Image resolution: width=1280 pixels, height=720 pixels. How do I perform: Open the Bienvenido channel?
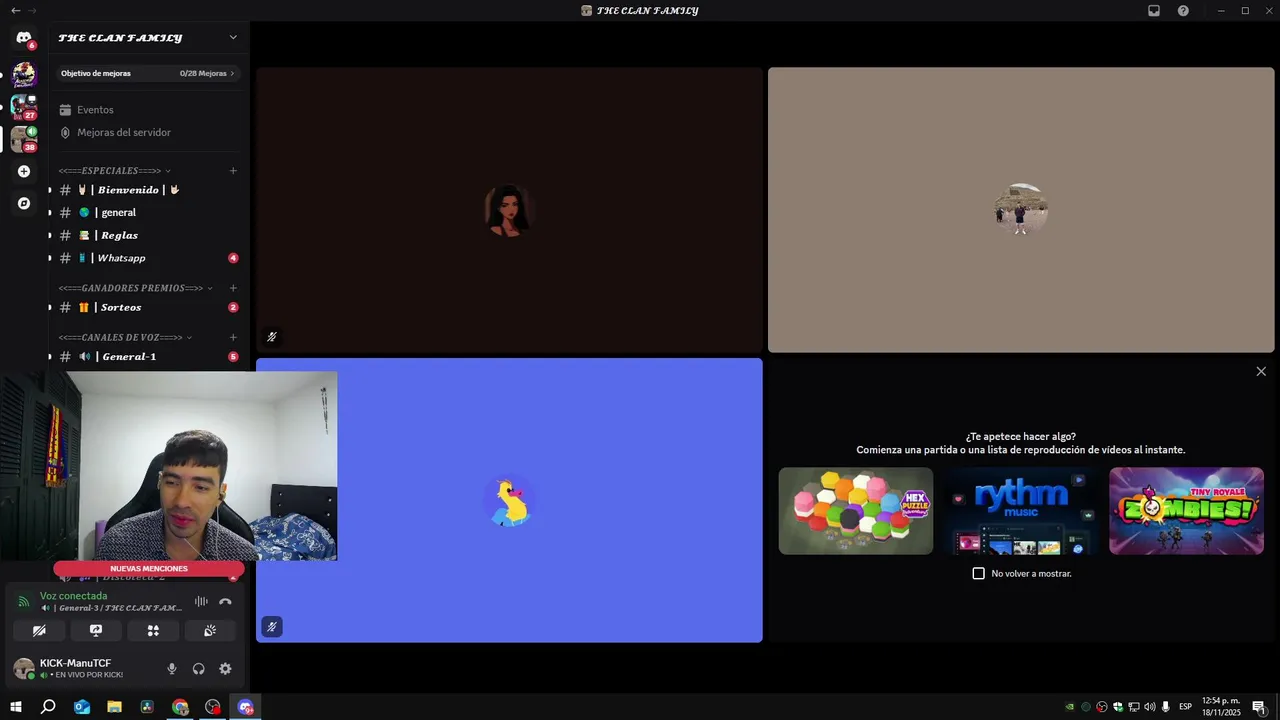147,190
